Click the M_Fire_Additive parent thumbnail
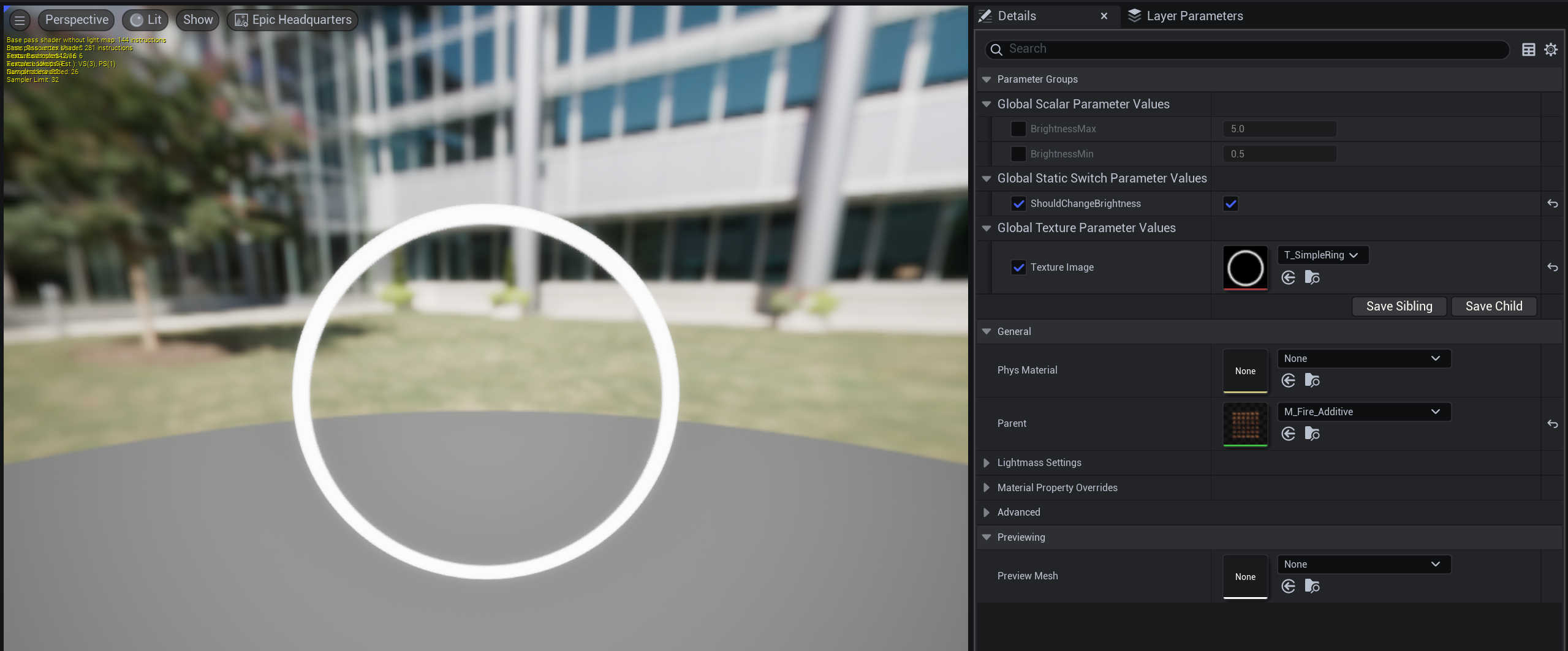Viewport: 1568px width, 651px height. (1245, 424)
